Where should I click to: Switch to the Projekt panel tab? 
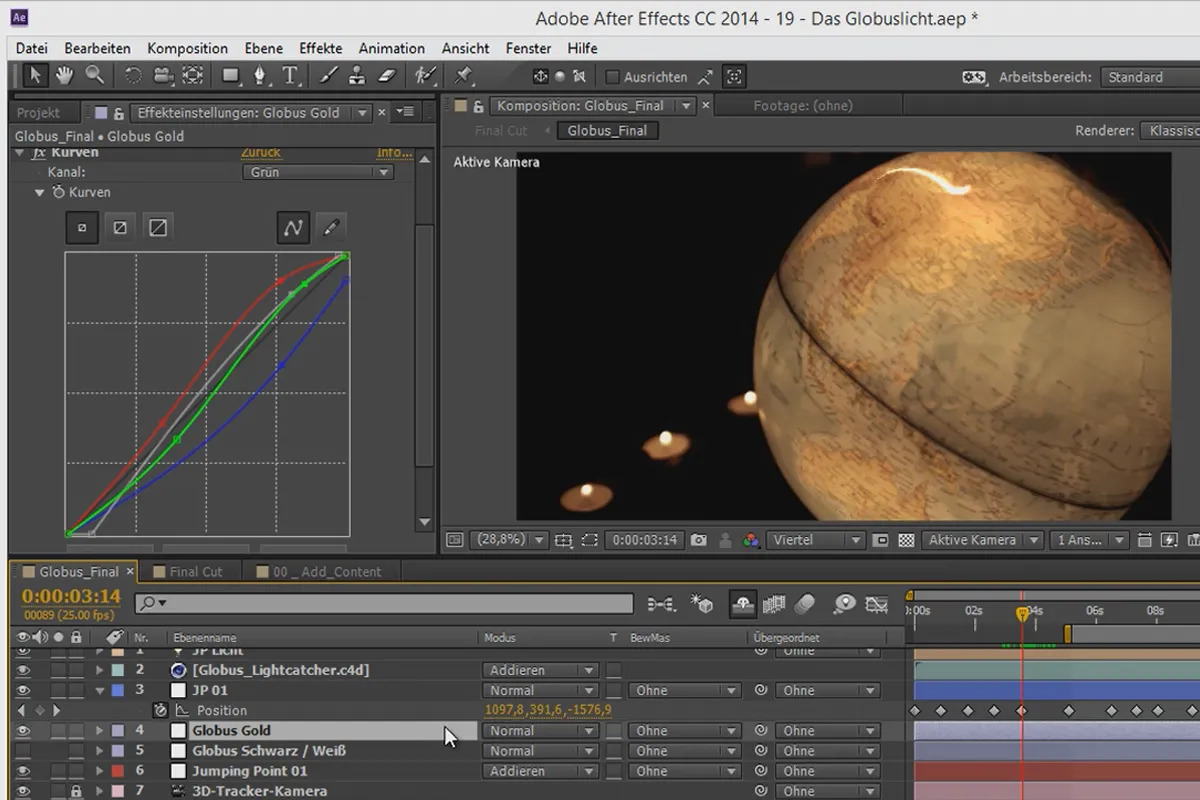pyautogui.click(x=38, y=113)
